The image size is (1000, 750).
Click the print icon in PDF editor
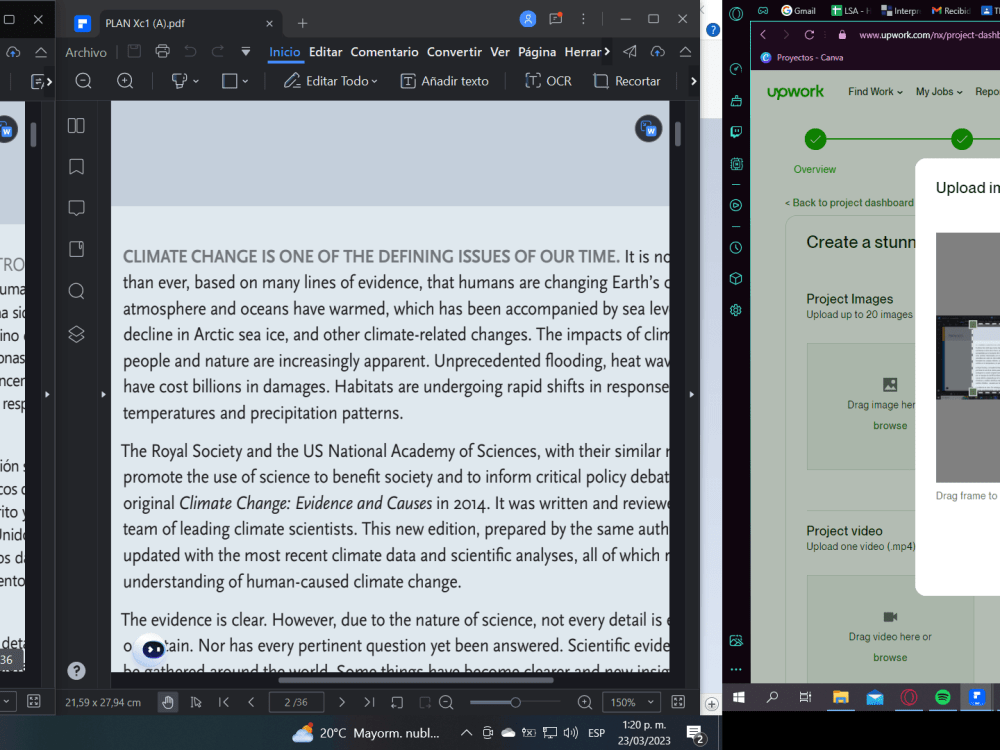pyautogui.click(x=163, y=52)
